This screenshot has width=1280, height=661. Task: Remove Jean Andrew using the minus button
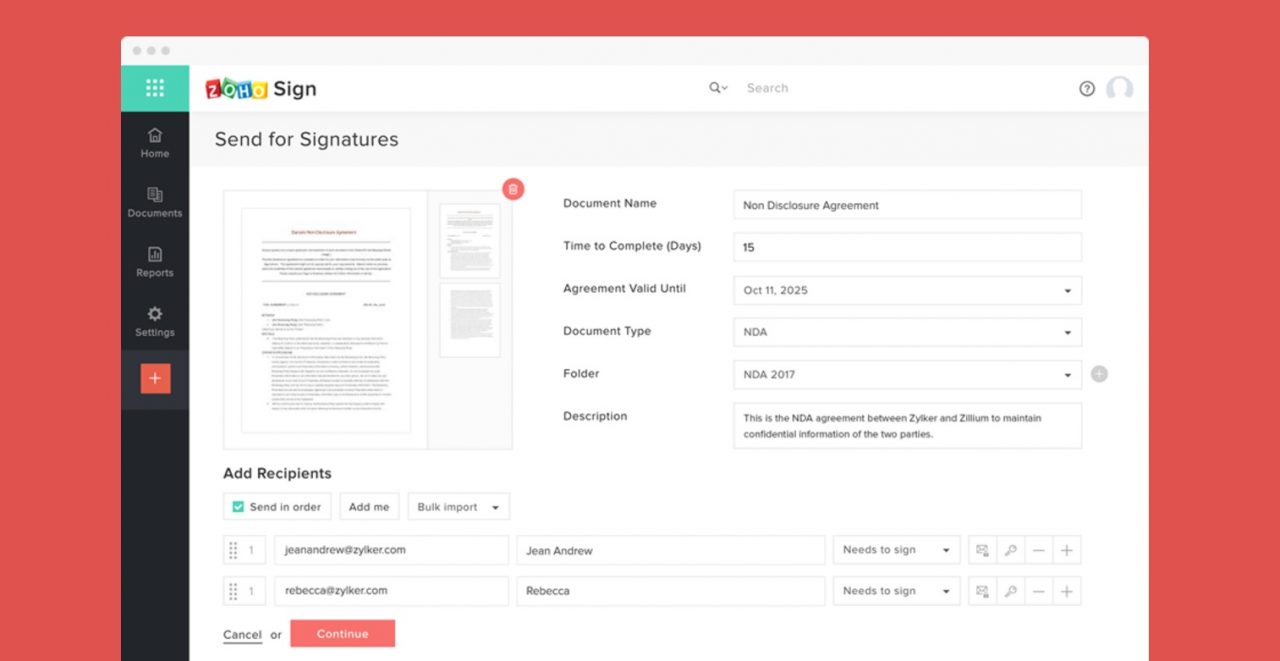1039,550
